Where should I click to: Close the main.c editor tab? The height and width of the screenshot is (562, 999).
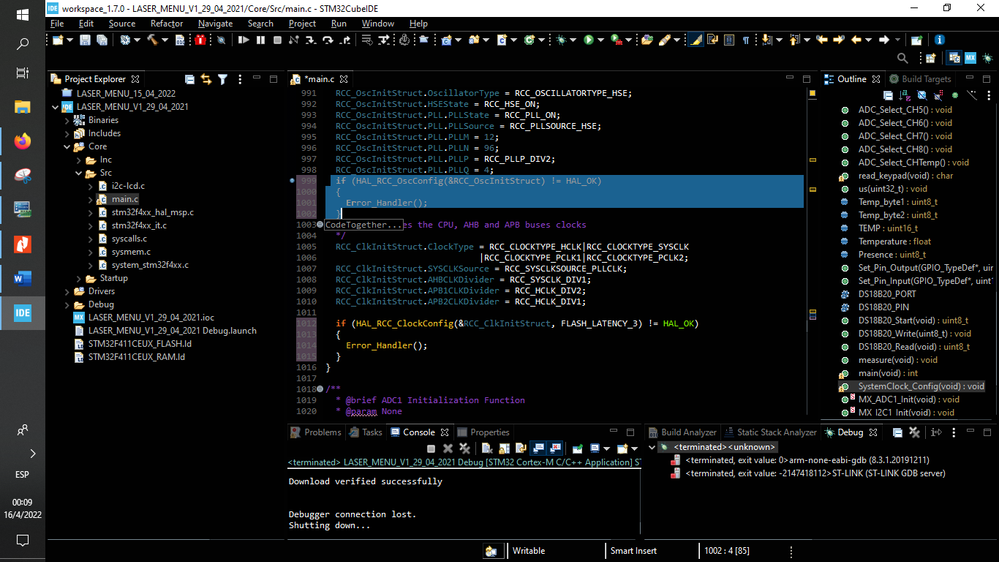pos(344,79)
